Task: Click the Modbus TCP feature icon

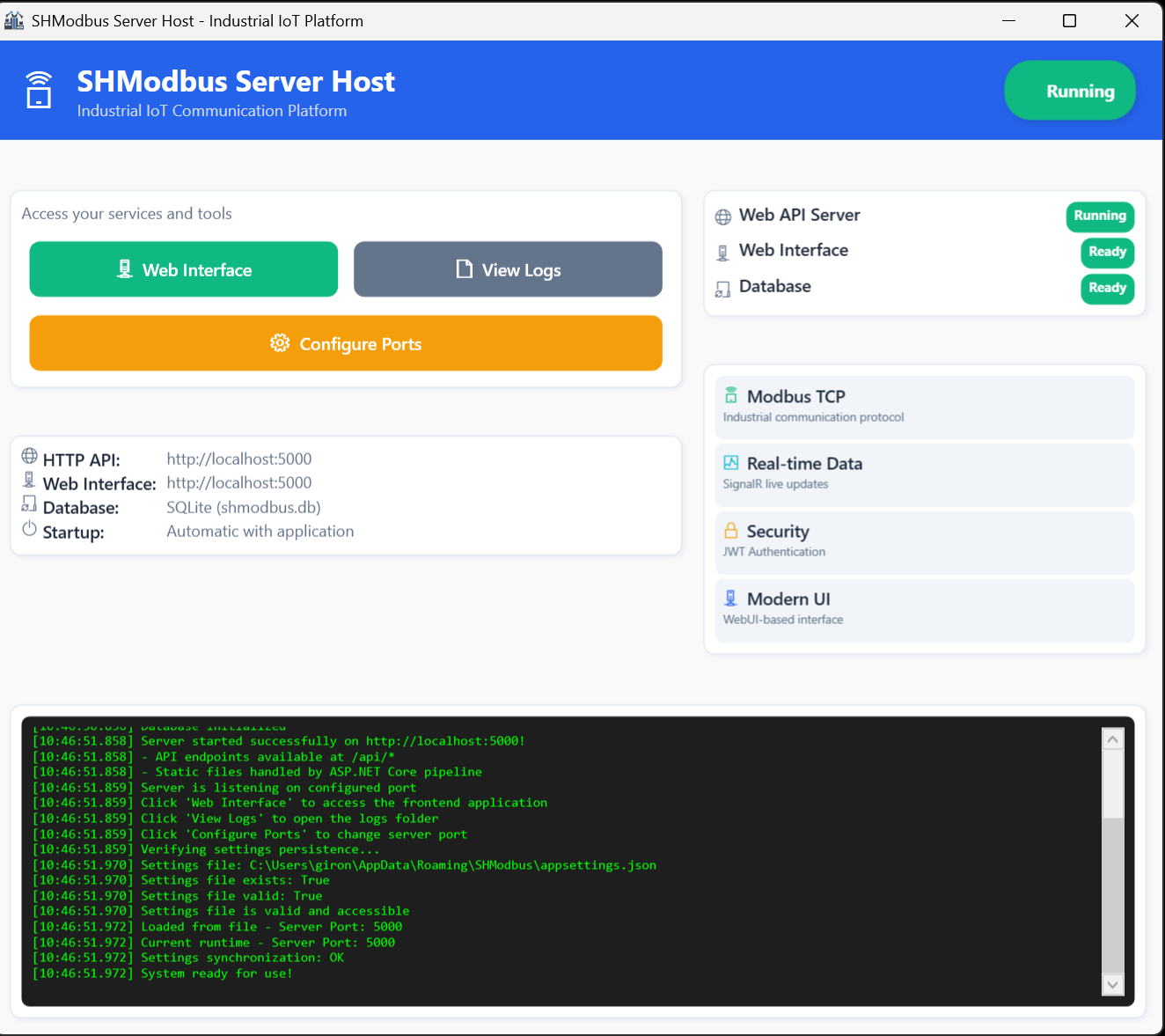Action: [731, 395]
